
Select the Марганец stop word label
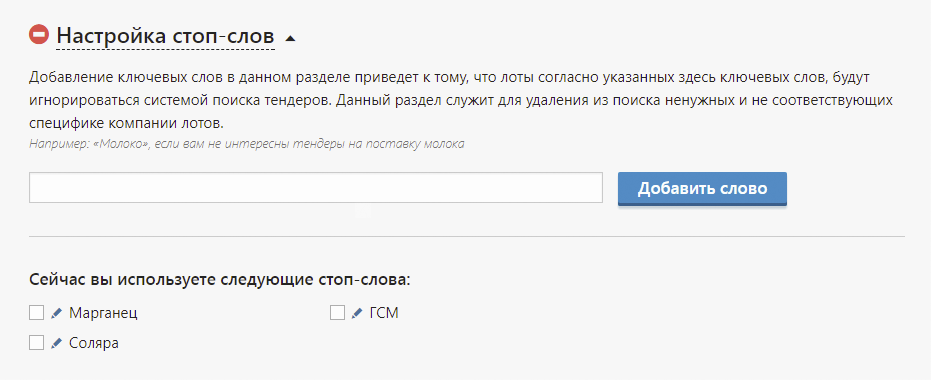(x=103, y=314)
